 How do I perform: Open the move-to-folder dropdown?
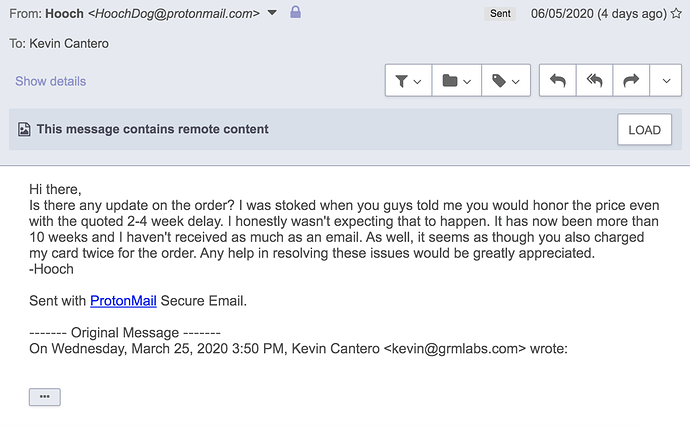click(455, 81)
